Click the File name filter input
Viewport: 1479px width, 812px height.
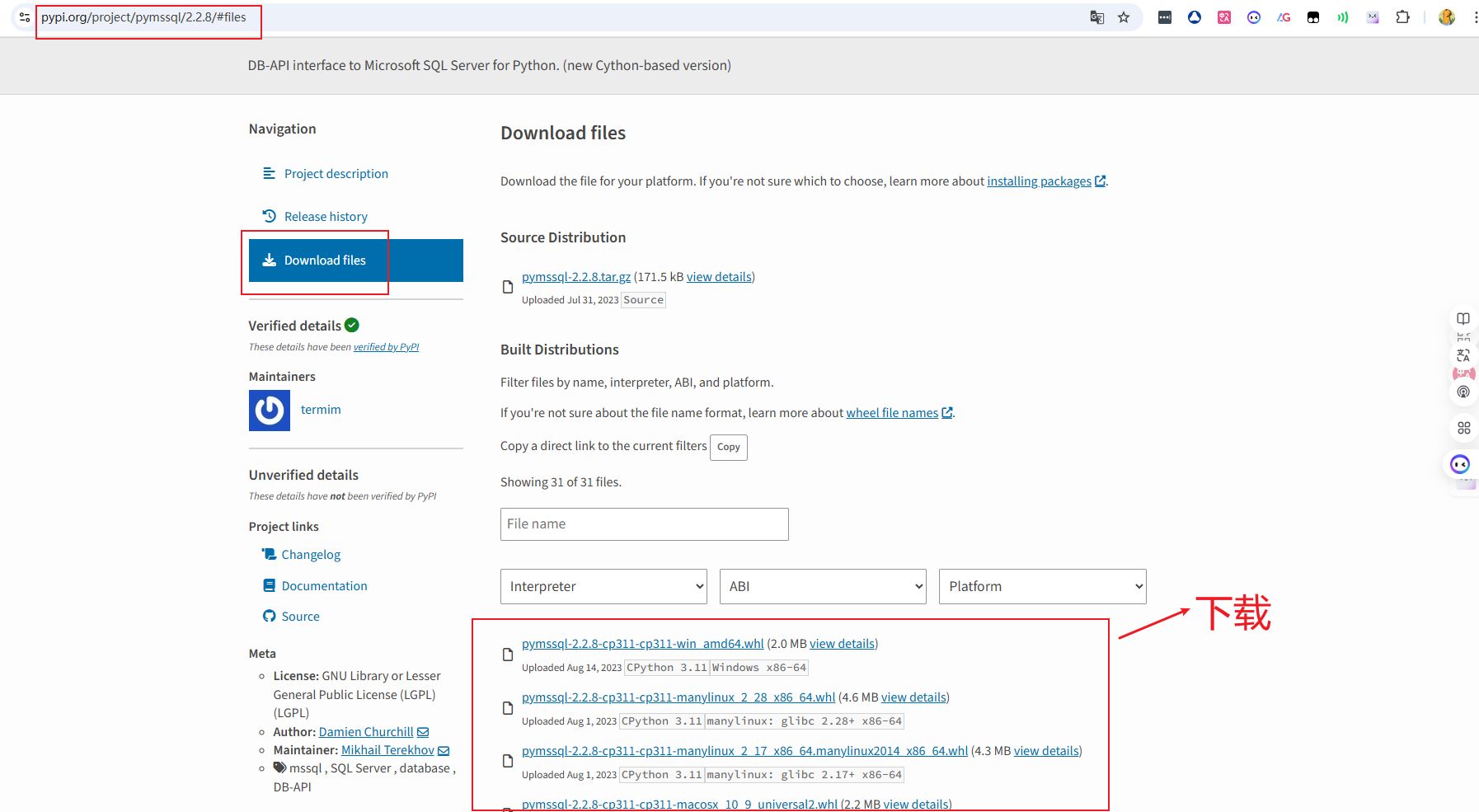point(644,524)
